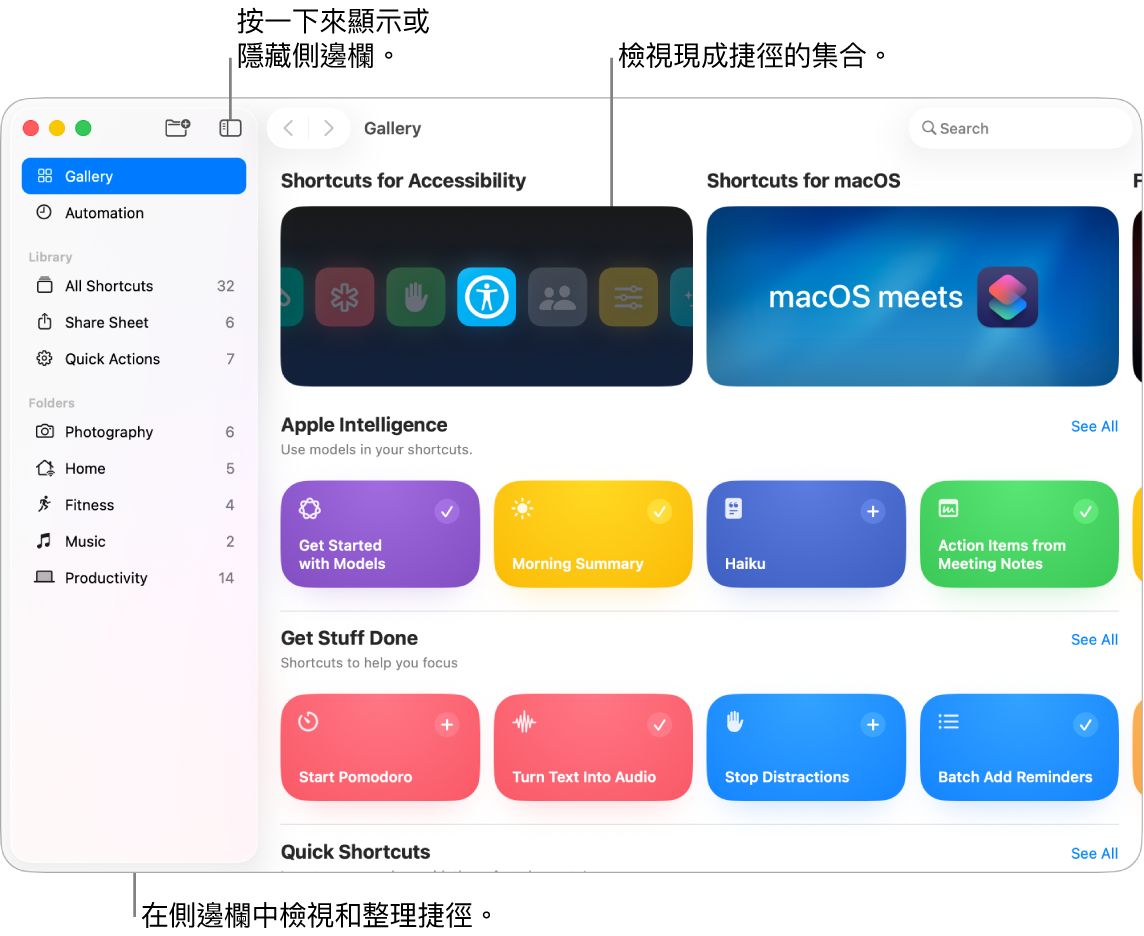Add Stop Distractions with plus button
This screenshot has width=1144, height=936.
[873, 724]
